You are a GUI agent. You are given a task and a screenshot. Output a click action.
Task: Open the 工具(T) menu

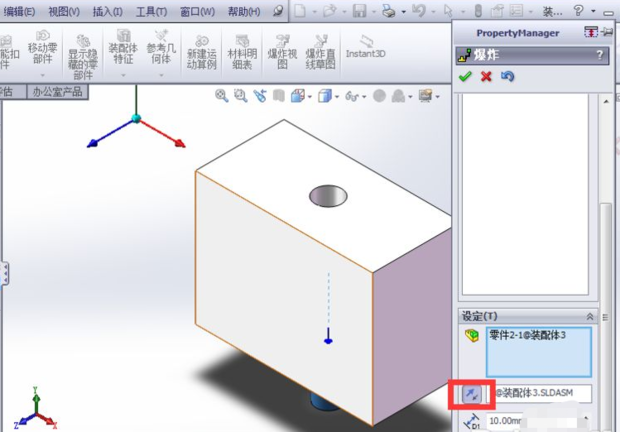(x=151, y=12)
